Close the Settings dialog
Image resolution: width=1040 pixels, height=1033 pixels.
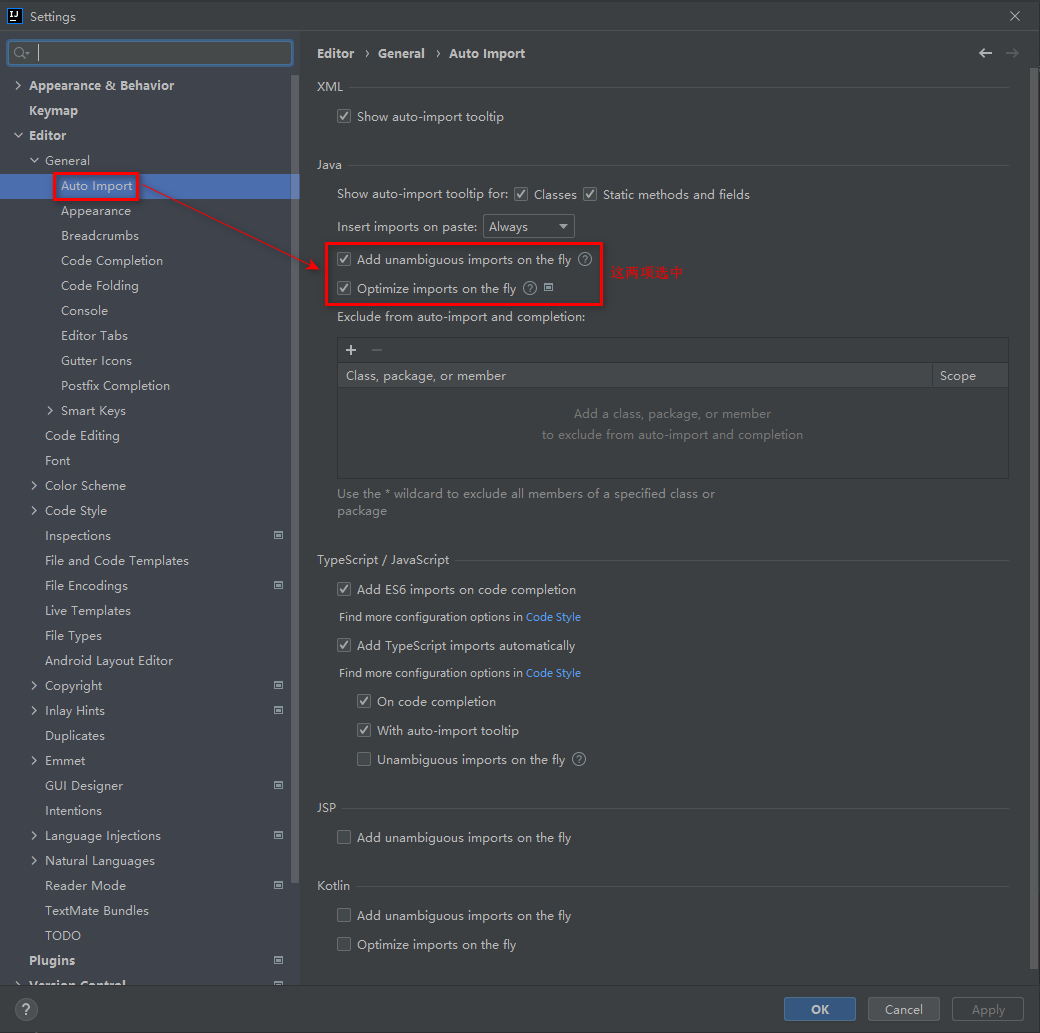coord(1015,16)
